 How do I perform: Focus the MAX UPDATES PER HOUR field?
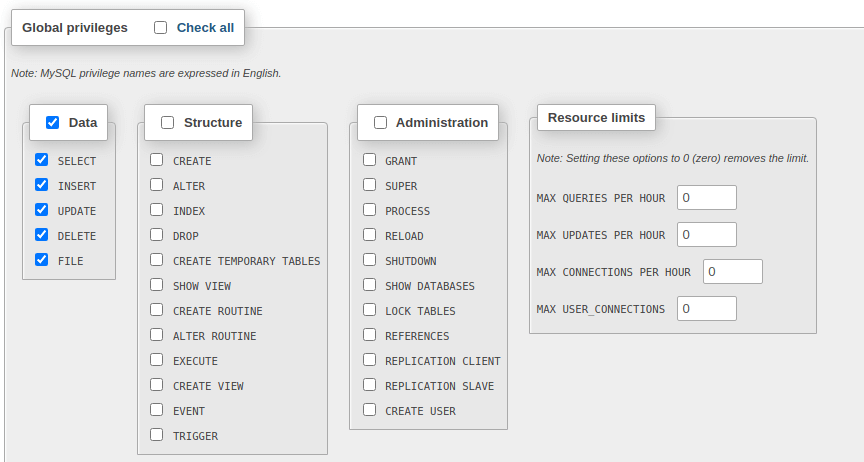pyautogui.click(x=707, y=234)
